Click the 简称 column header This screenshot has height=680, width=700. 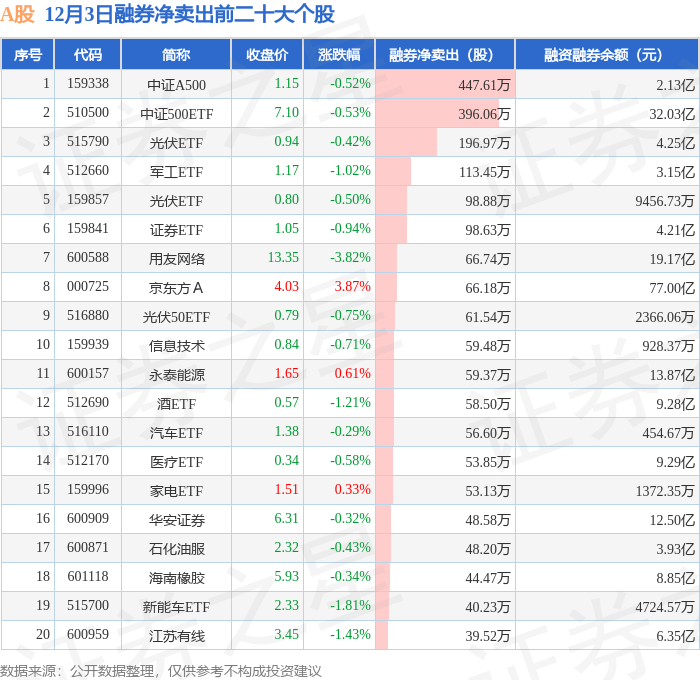tap(176, 54)
